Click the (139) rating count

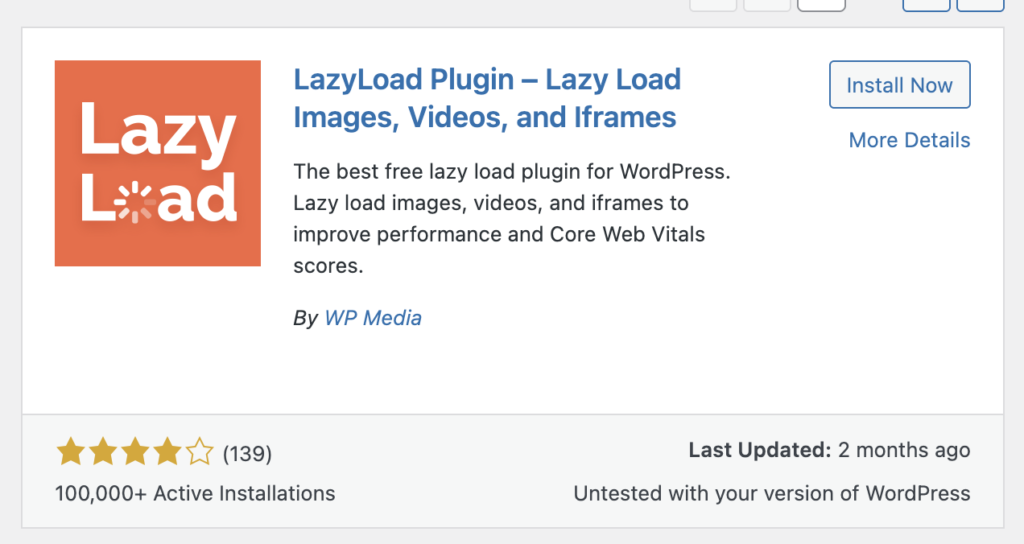coord(247,453)
